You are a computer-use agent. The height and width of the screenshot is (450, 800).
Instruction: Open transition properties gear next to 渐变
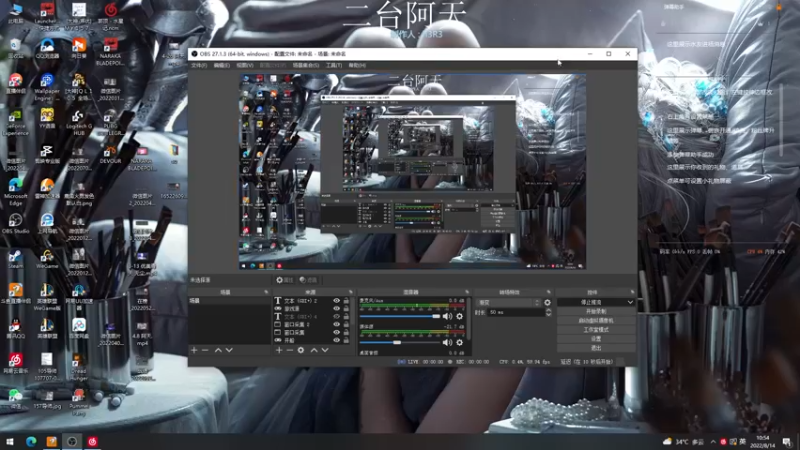point(547,303)
